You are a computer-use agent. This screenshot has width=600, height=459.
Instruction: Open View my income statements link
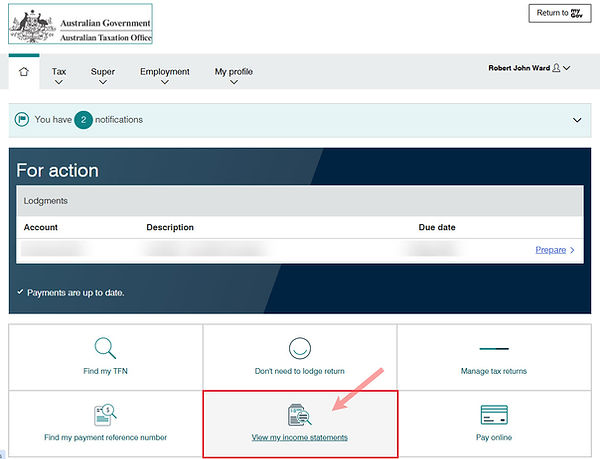coord(300,437)
